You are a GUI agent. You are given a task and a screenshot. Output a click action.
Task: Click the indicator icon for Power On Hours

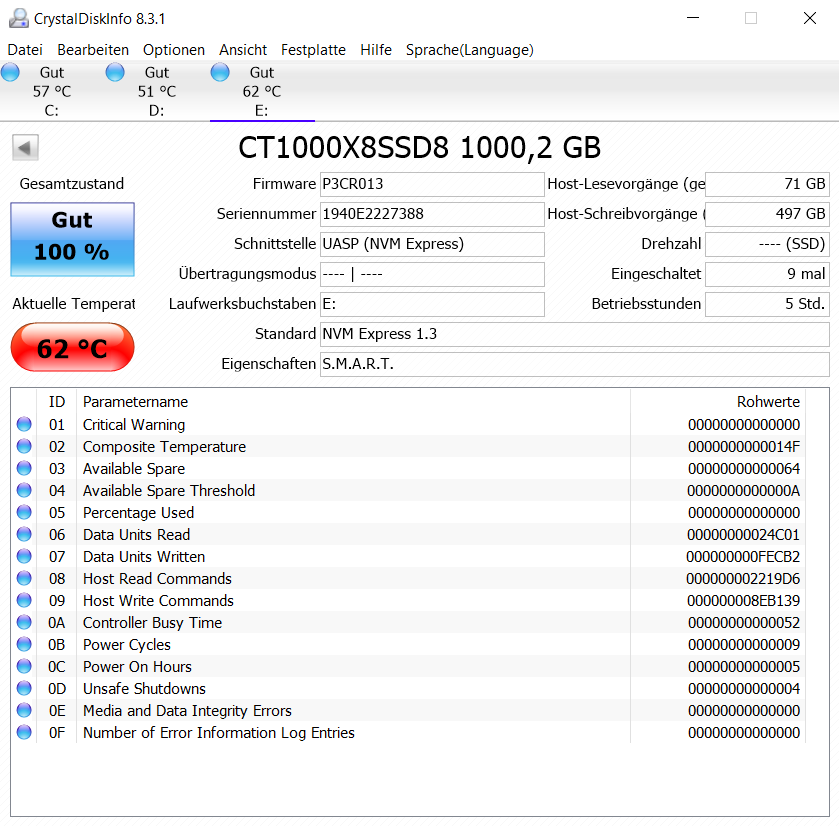coord(24,667)
